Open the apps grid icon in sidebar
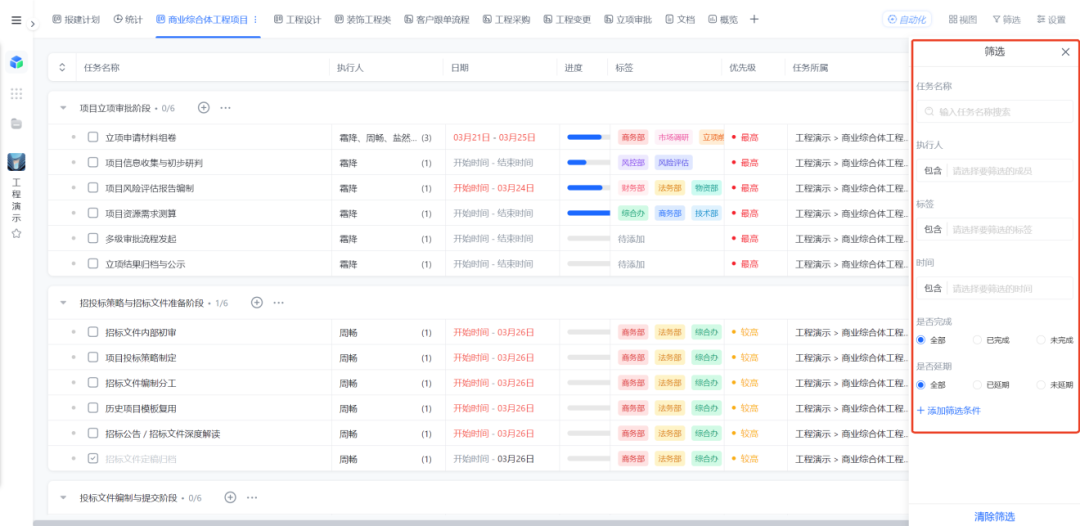 (x=17, y=94)
